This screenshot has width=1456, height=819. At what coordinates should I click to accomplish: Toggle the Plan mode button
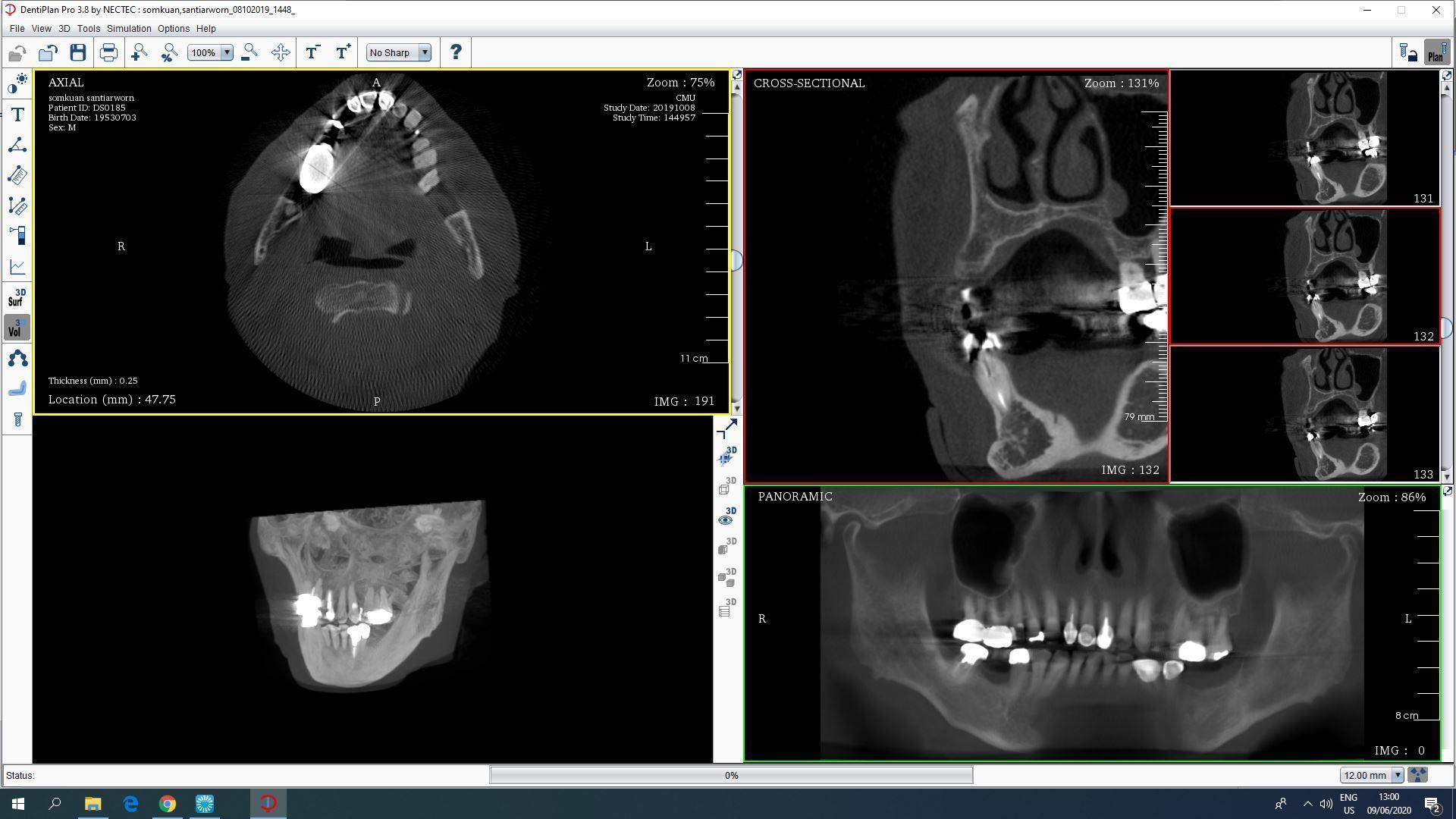[1436, 52]
